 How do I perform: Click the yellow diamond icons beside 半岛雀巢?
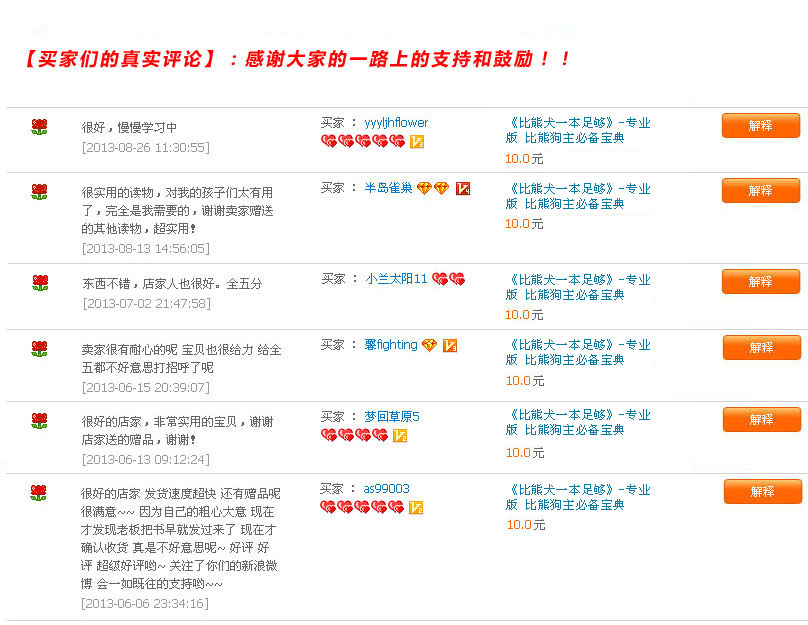(432, 188)
